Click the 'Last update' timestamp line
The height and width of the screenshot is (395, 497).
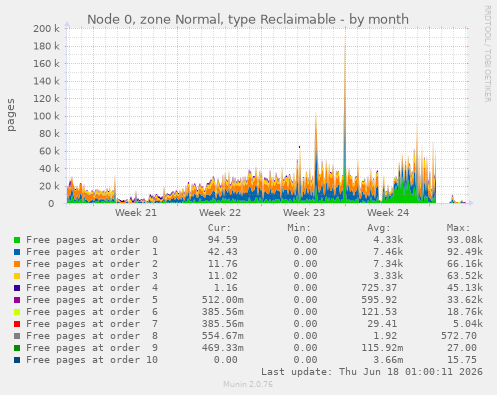click(372, 372)
